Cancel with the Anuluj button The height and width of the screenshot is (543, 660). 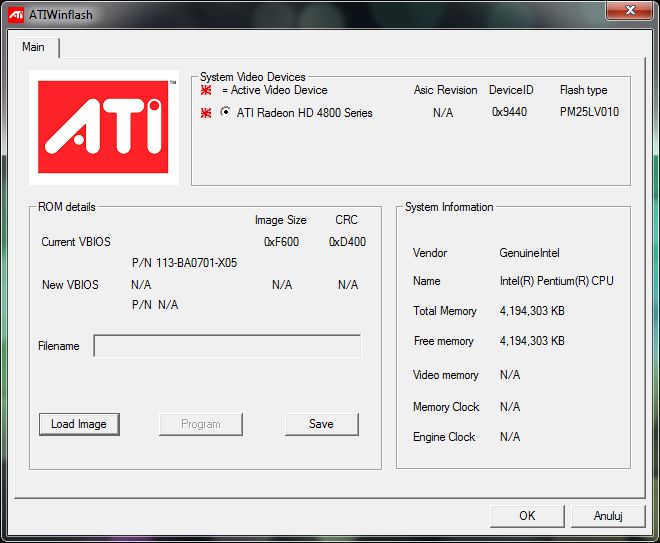point(608,516)
